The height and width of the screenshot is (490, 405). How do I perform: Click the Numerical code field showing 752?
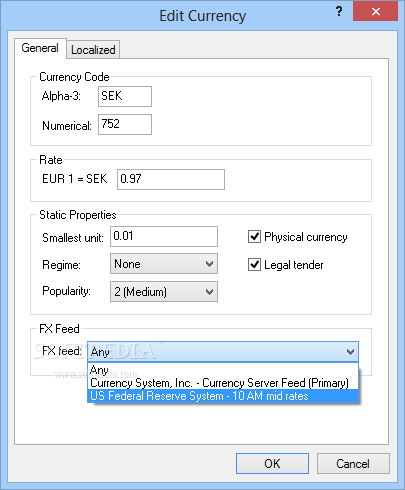pyautogui.click(x=125, y=124)
